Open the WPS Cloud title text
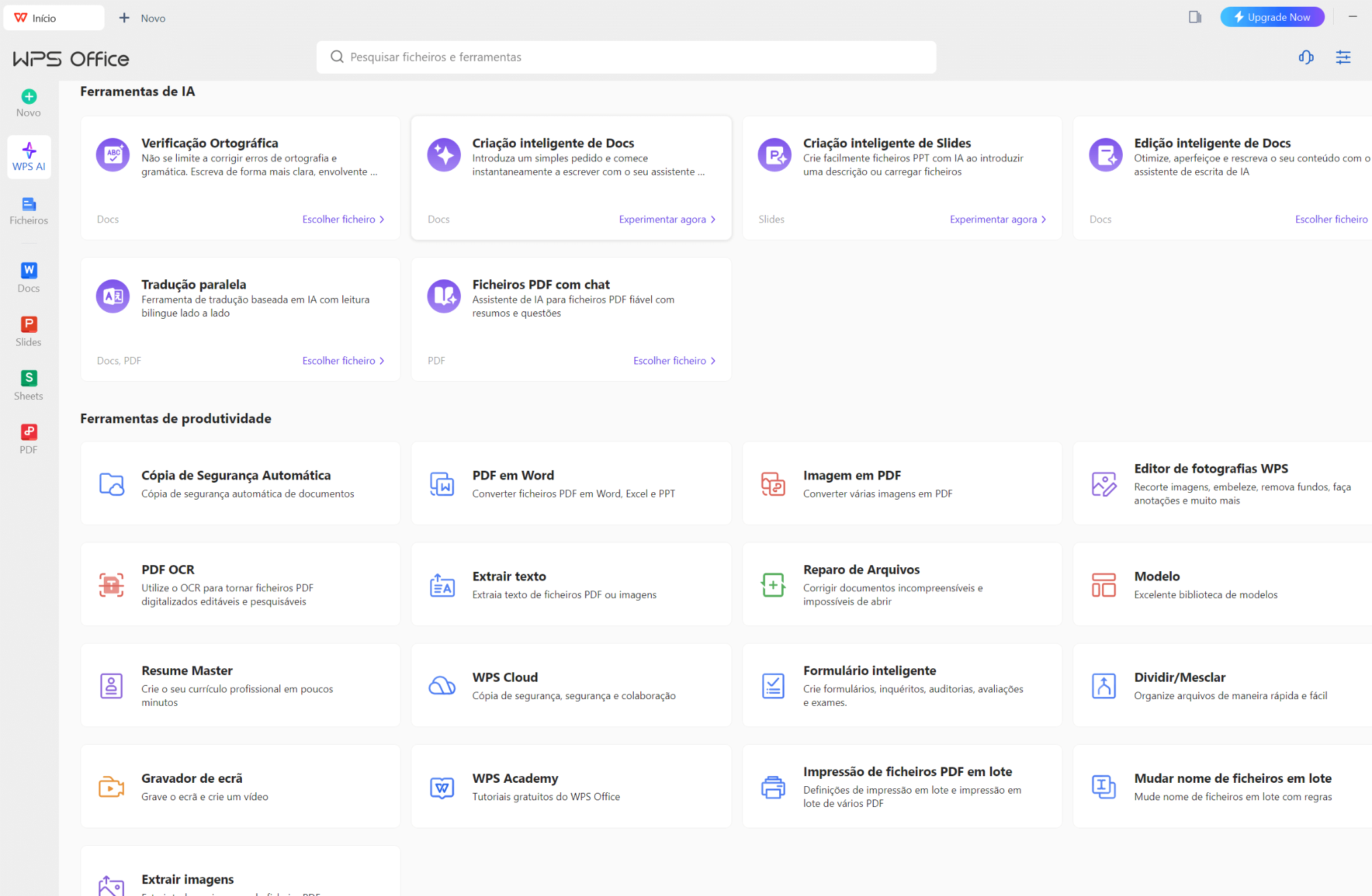 (505, 678)
